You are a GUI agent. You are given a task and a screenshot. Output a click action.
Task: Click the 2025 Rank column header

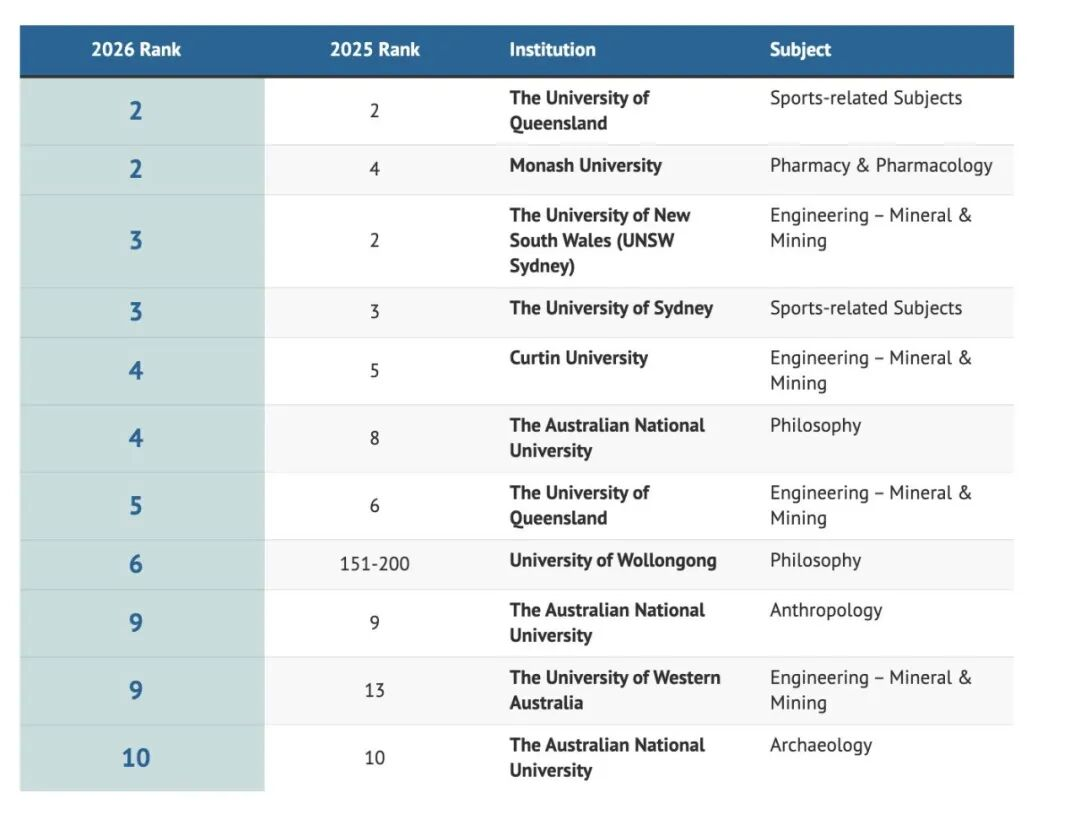click(x=374, y=49)
